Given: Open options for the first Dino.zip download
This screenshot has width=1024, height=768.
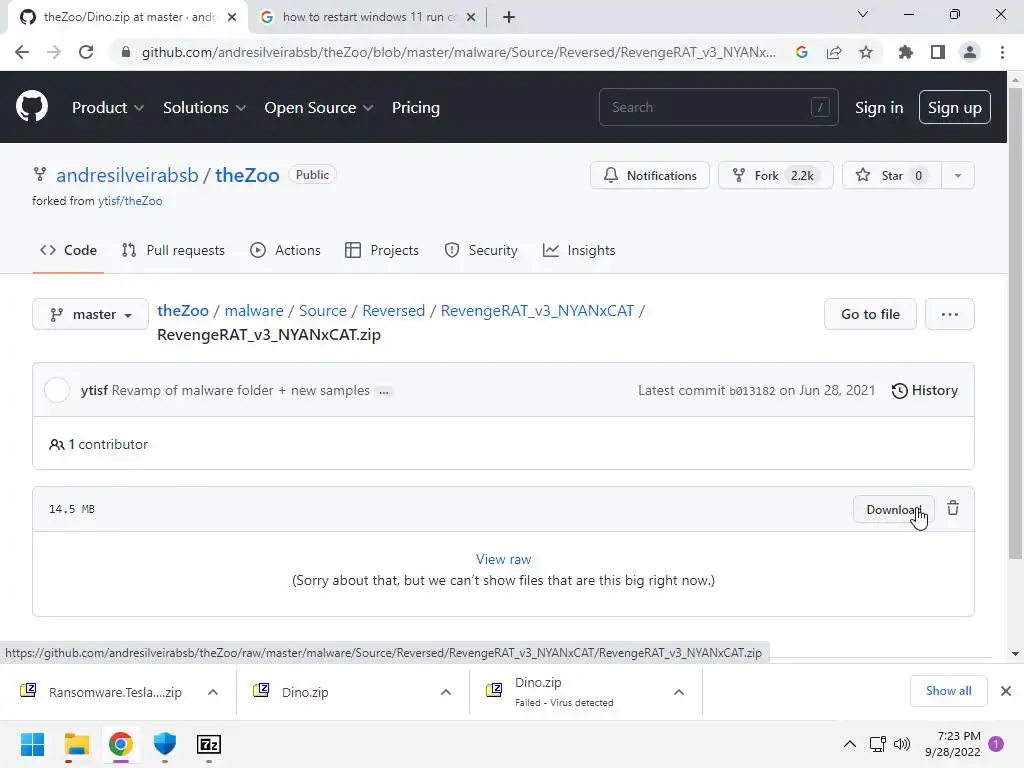Looking at the screenshot, I should tap(446, 692).
